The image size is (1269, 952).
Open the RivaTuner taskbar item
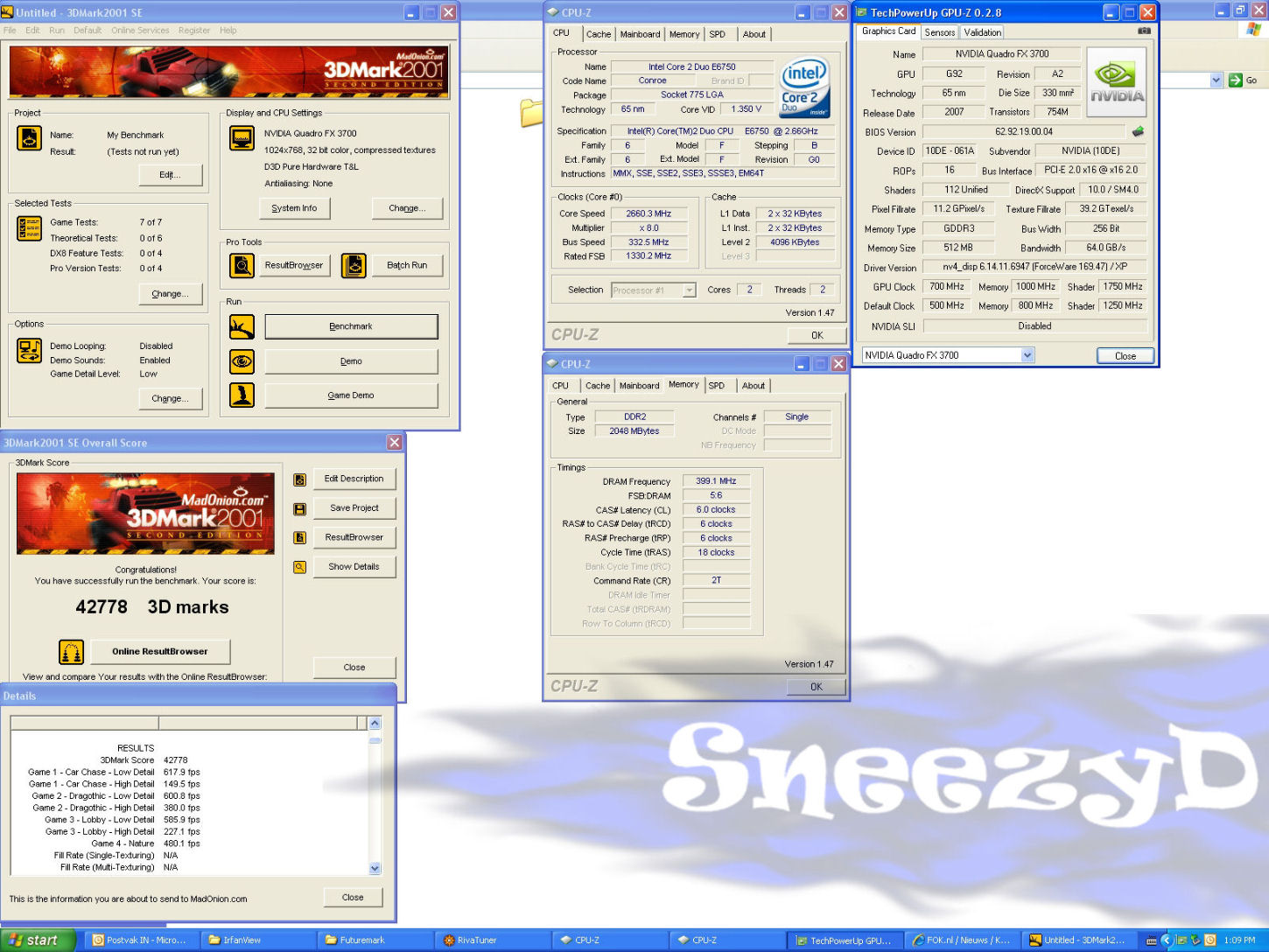pos(492,941)
